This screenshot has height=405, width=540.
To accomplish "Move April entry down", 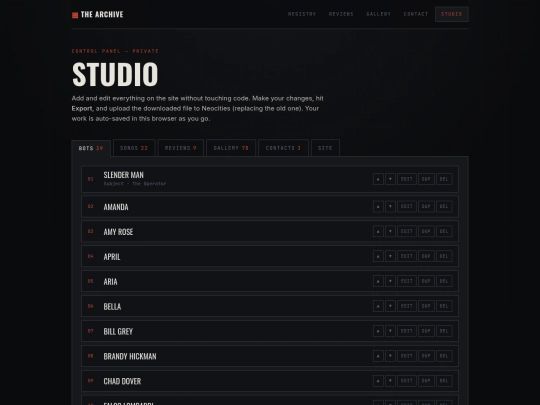I will pos(390,256).
